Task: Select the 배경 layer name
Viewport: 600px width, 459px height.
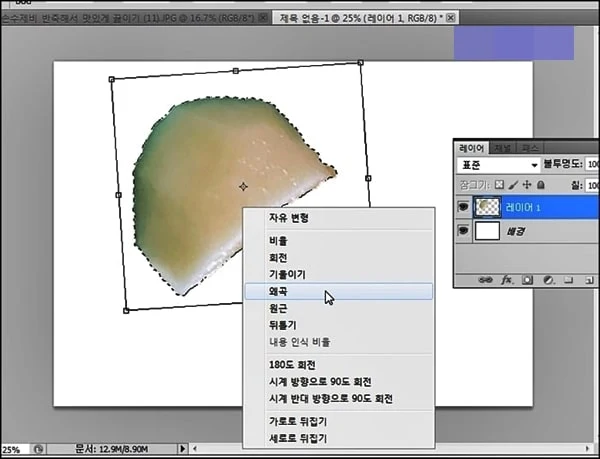Action: 515,231
